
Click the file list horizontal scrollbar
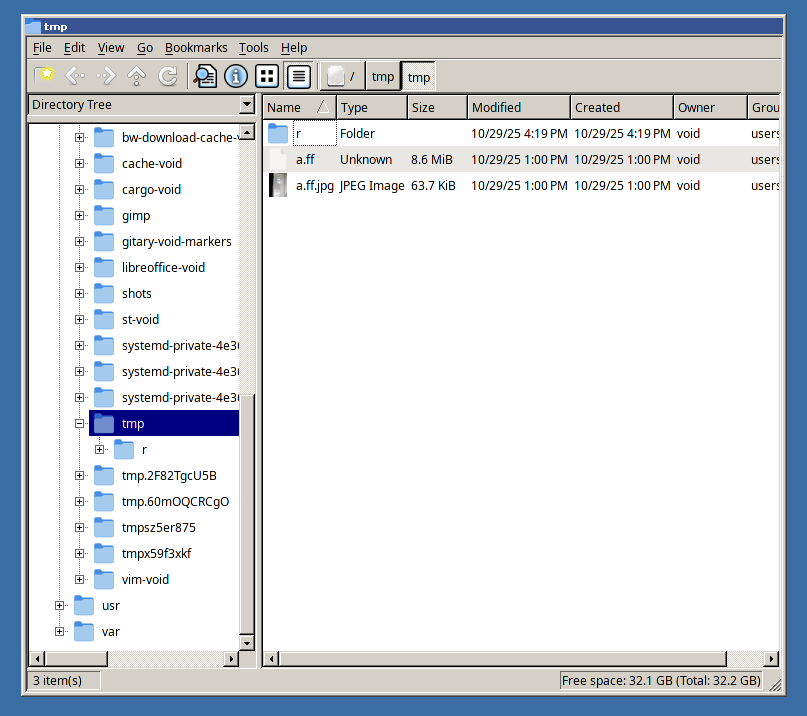(500, 659)
